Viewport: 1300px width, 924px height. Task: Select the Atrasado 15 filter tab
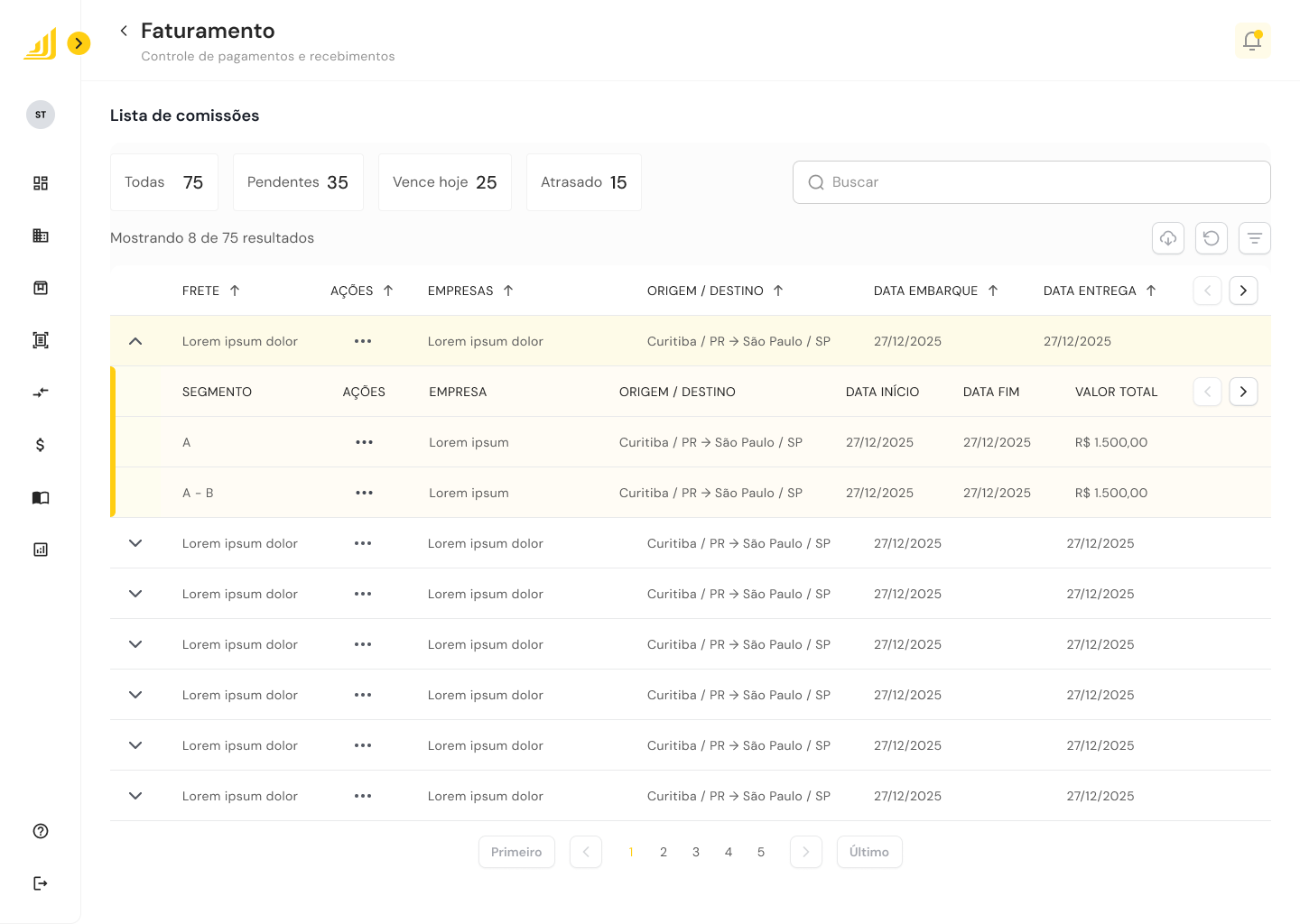[x=583, y=182]
